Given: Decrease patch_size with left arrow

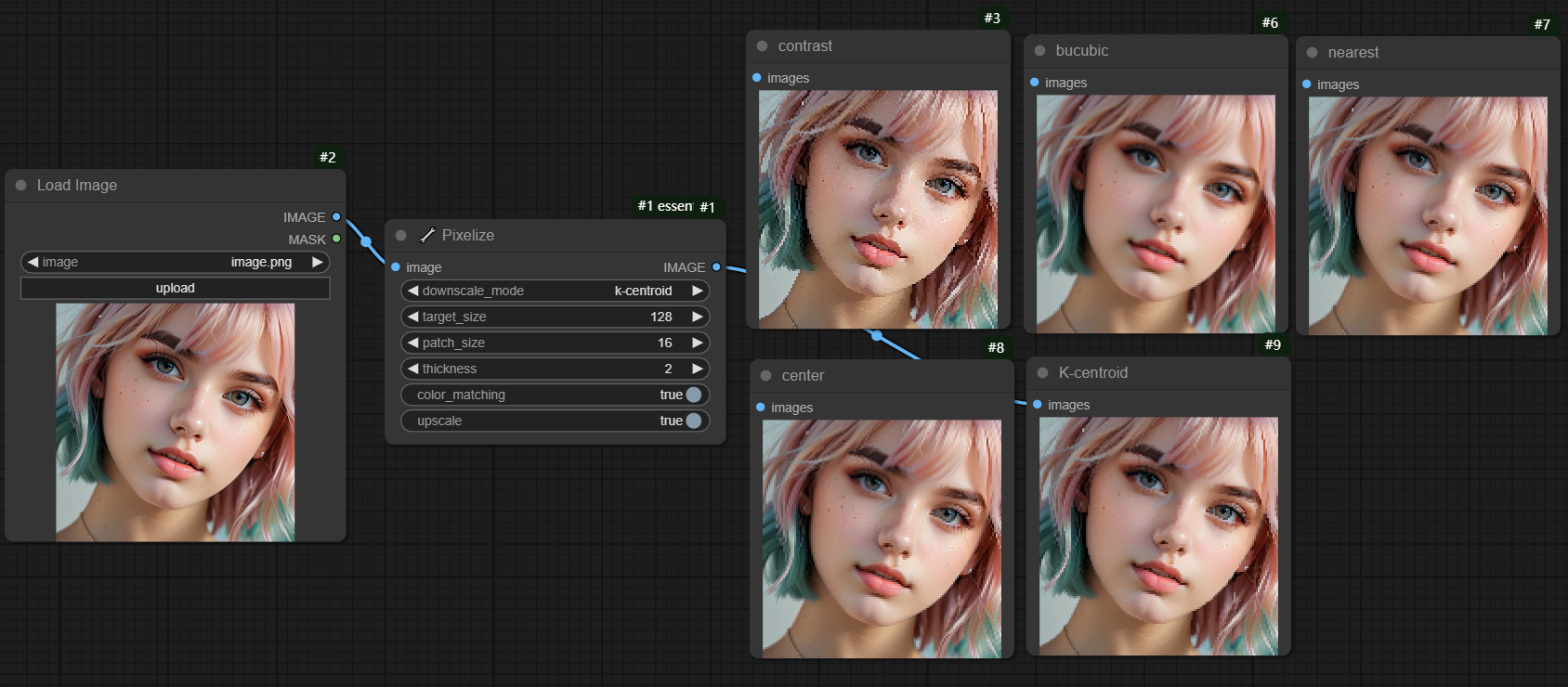Looking at the screenshot, I should tap(413, 343).
